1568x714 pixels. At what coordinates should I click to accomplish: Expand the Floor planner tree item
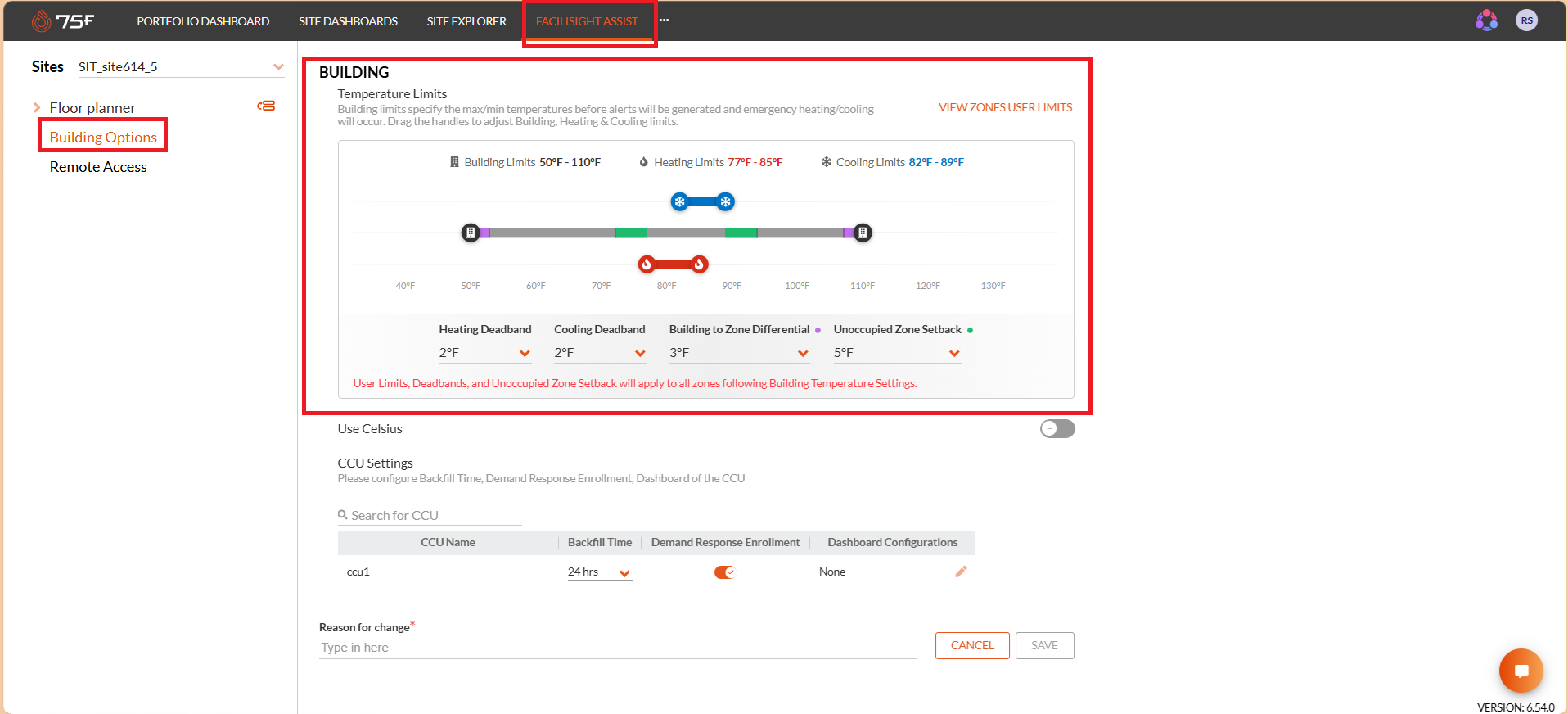[x=37, y=107]
